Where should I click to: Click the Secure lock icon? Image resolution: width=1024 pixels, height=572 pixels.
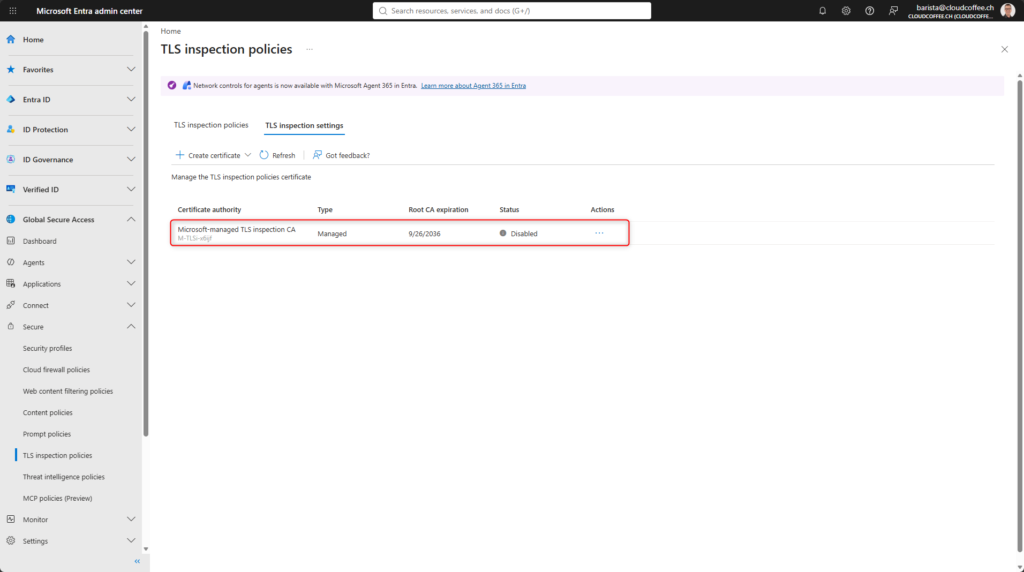[x=10, y=326]
